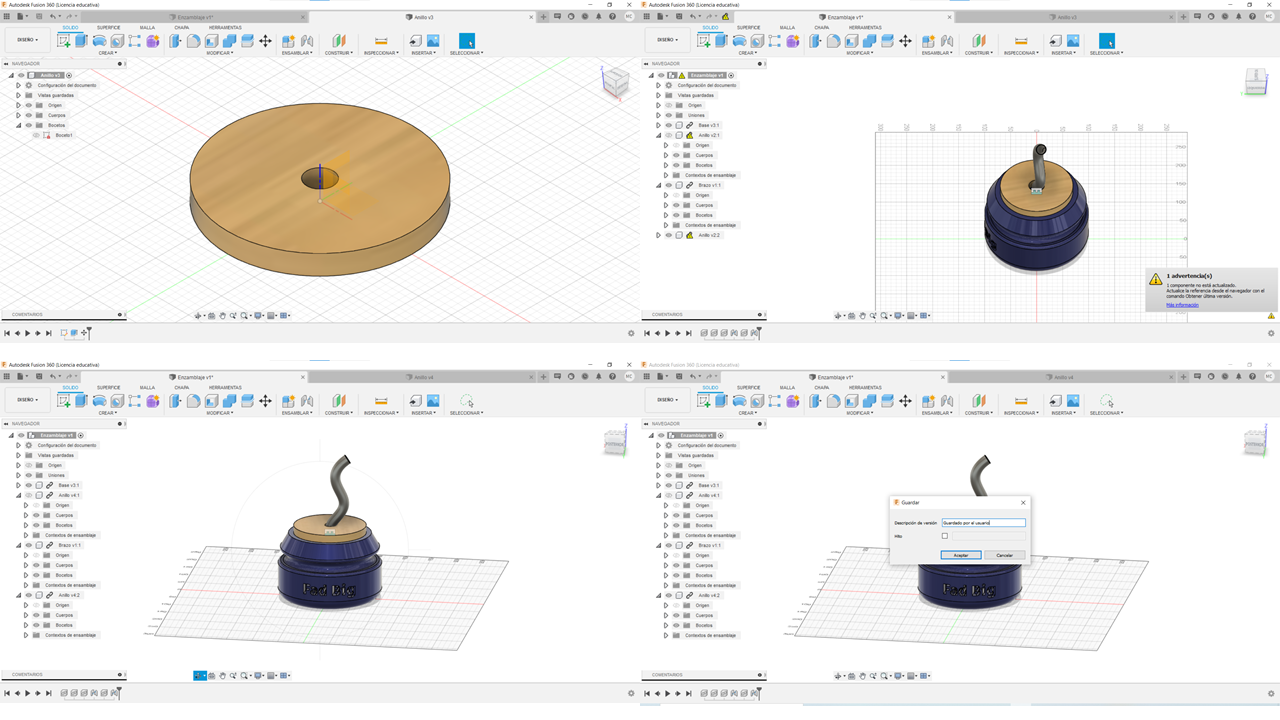This screenshot has width=1280, height=720.
Task: Expand Vistas guardadas in top-left window
Action: pyautogui.click(x=18, y=95)
